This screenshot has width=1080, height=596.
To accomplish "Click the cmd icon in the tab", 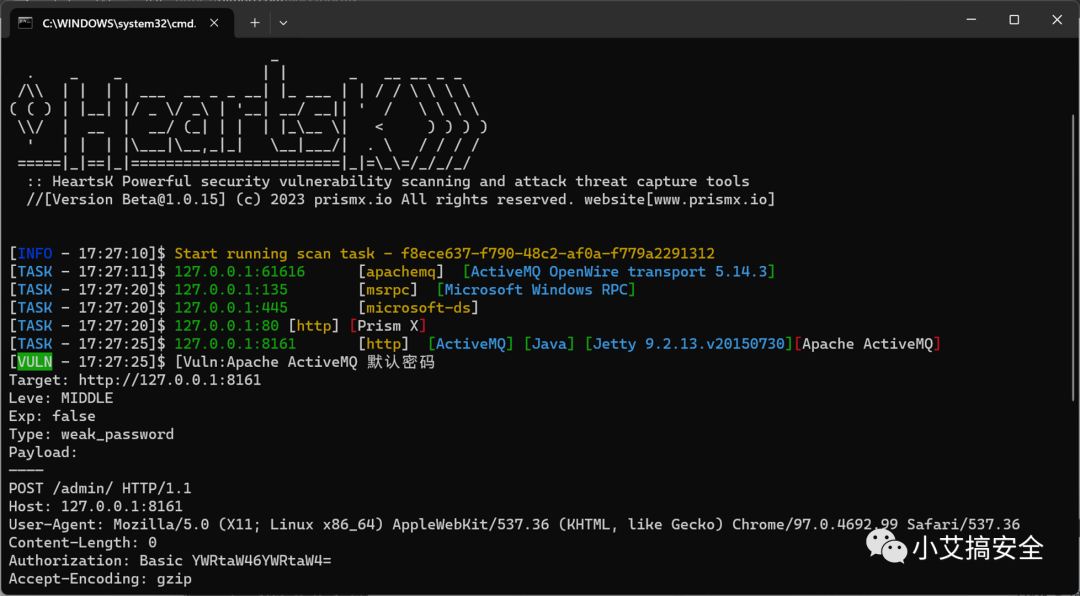I will click(25, 23).
